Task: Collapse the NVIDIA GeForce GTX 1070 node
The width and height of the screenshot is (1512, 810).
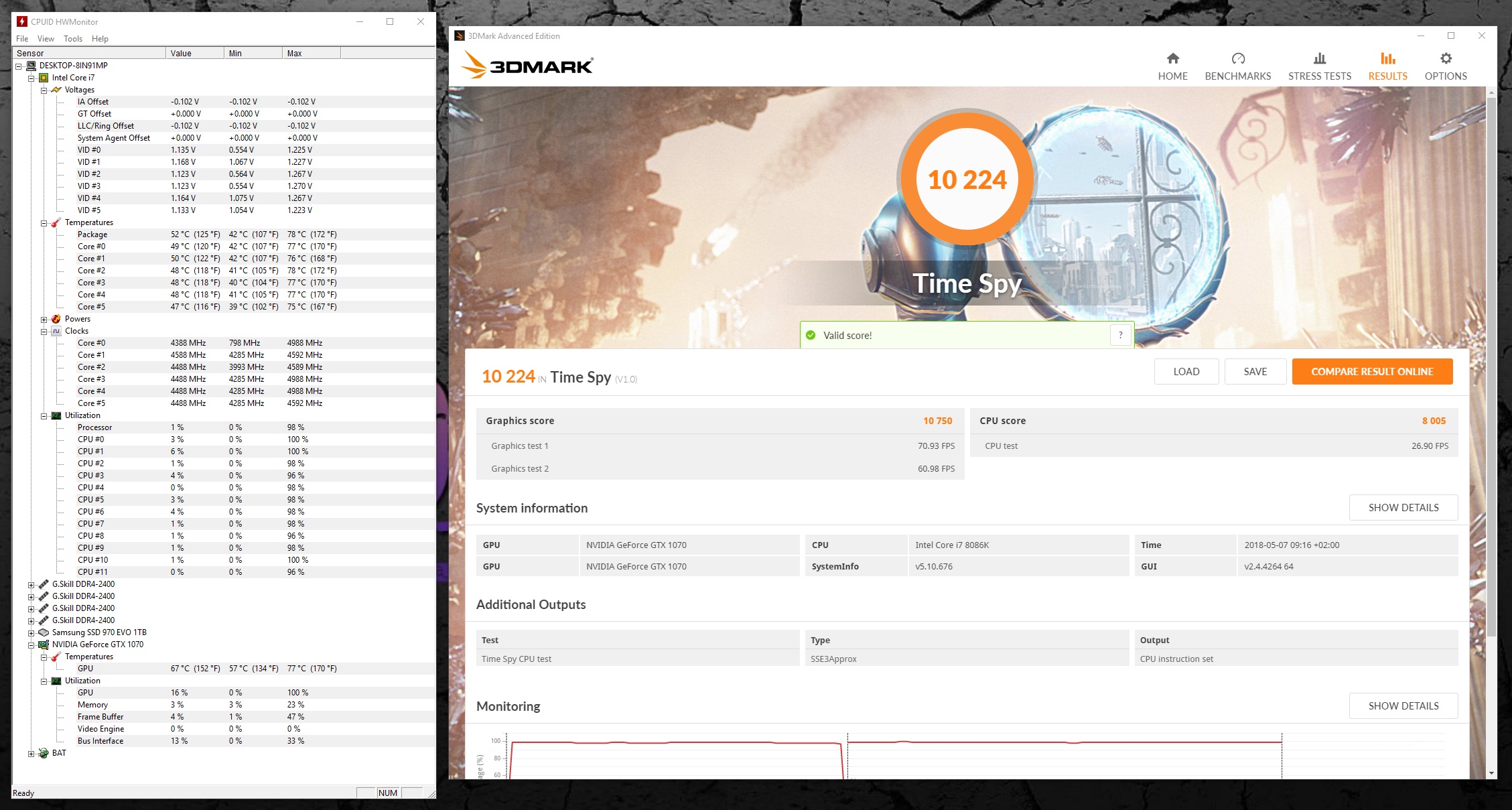Action: tap(31, 645)
